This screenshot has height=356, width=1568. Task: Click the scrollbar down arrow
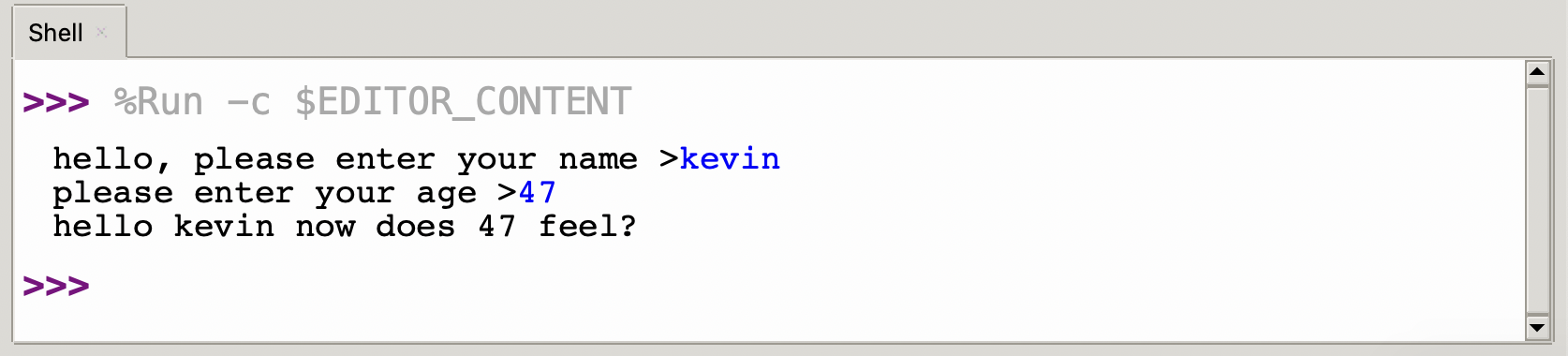click(1537, 327)
